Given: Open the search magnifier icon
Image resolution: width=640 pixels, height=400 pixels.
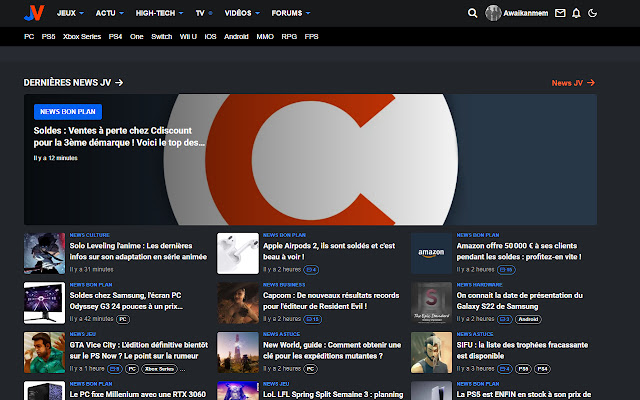Looking at the screenshot, I should [x=473, y=13].
